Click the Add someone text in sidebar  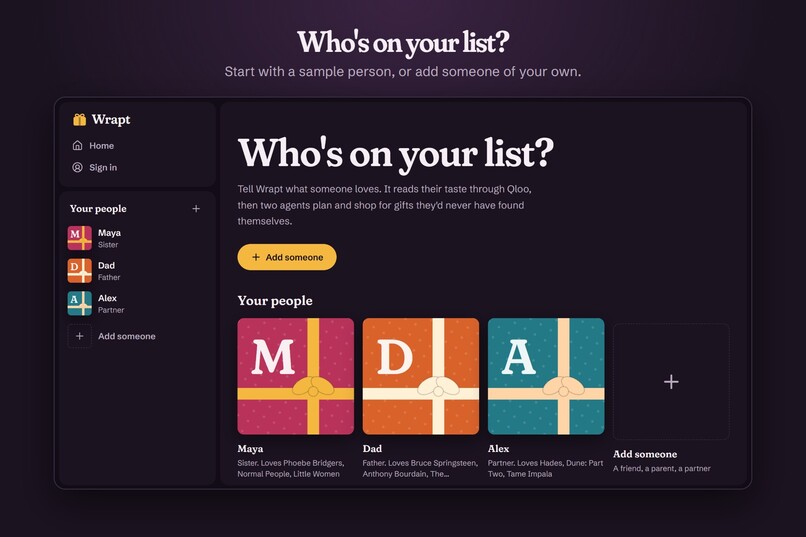(x=126, y=336)
